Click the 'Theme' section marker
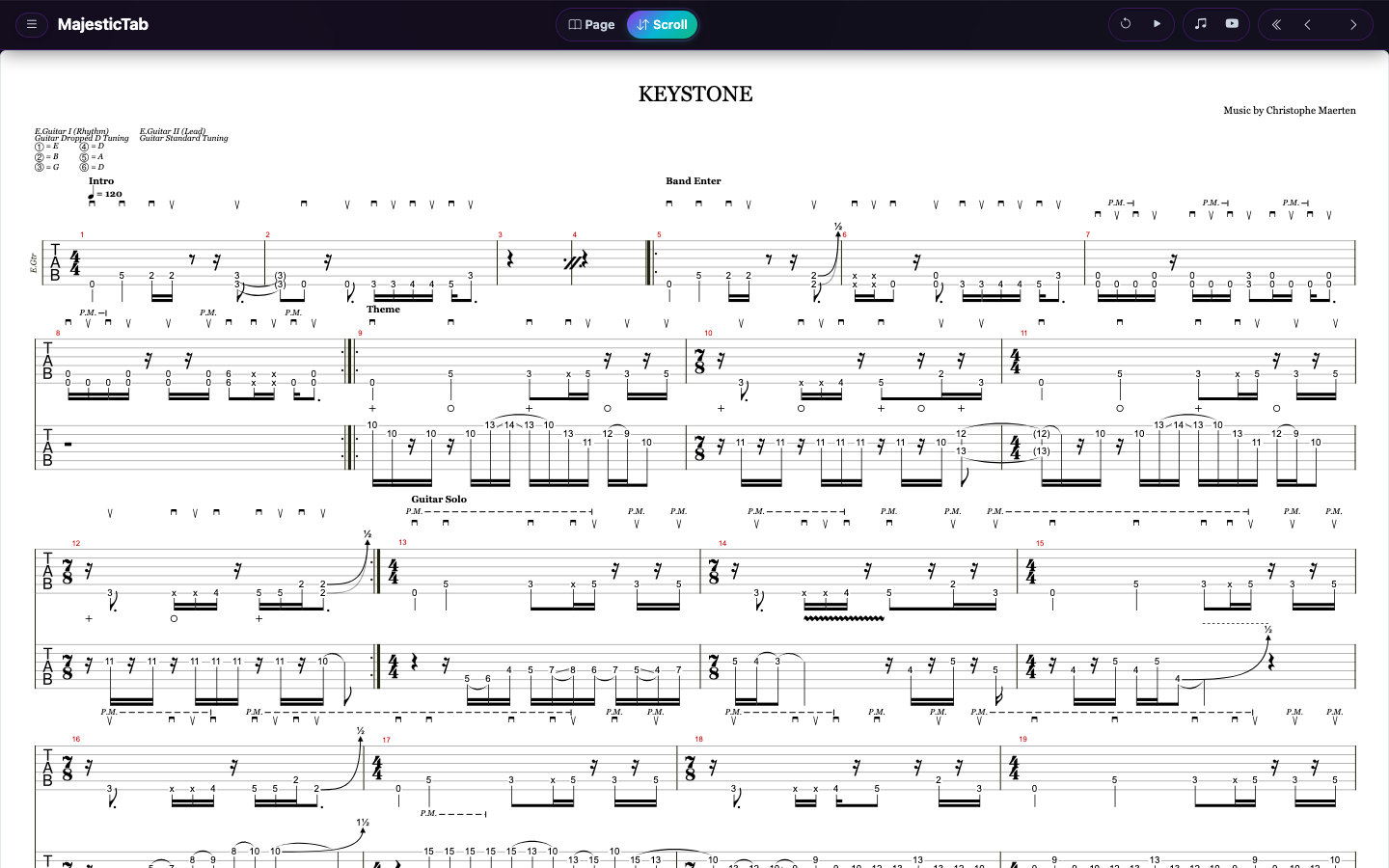 383,310
